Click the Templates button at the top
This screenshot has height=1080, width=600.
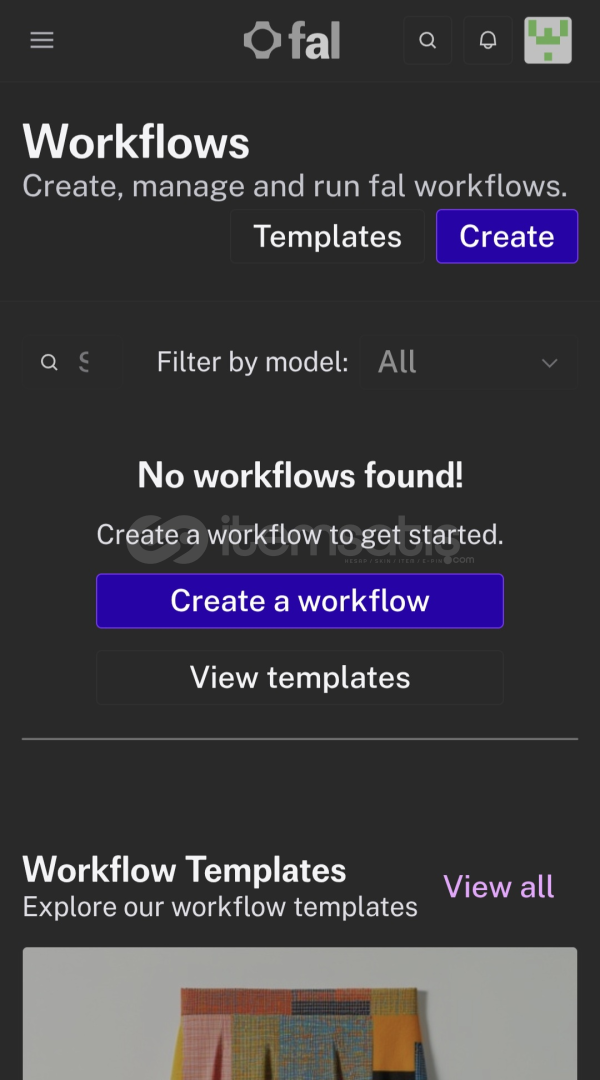[x=327, y=236]
